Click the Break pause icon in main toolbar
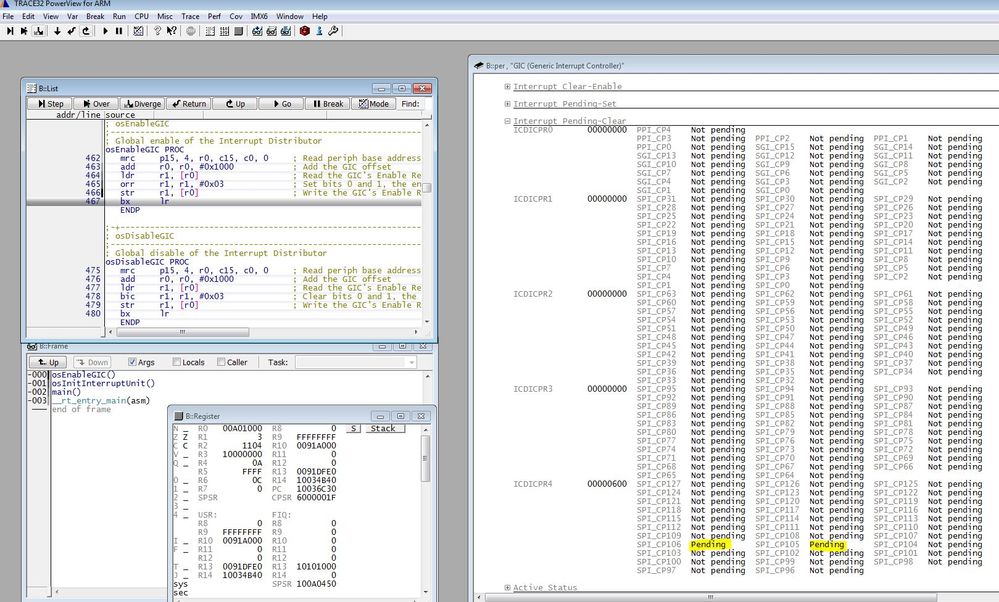999x602 pixels. pos(119,31)
